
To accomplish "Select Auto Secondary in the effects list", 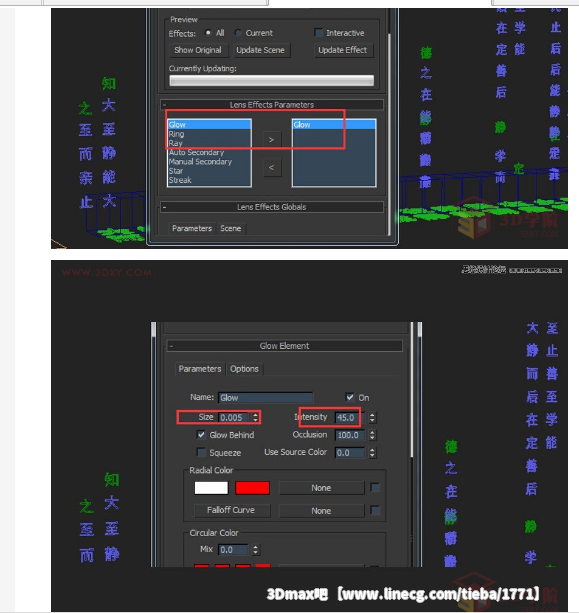I will click(209, 152).
